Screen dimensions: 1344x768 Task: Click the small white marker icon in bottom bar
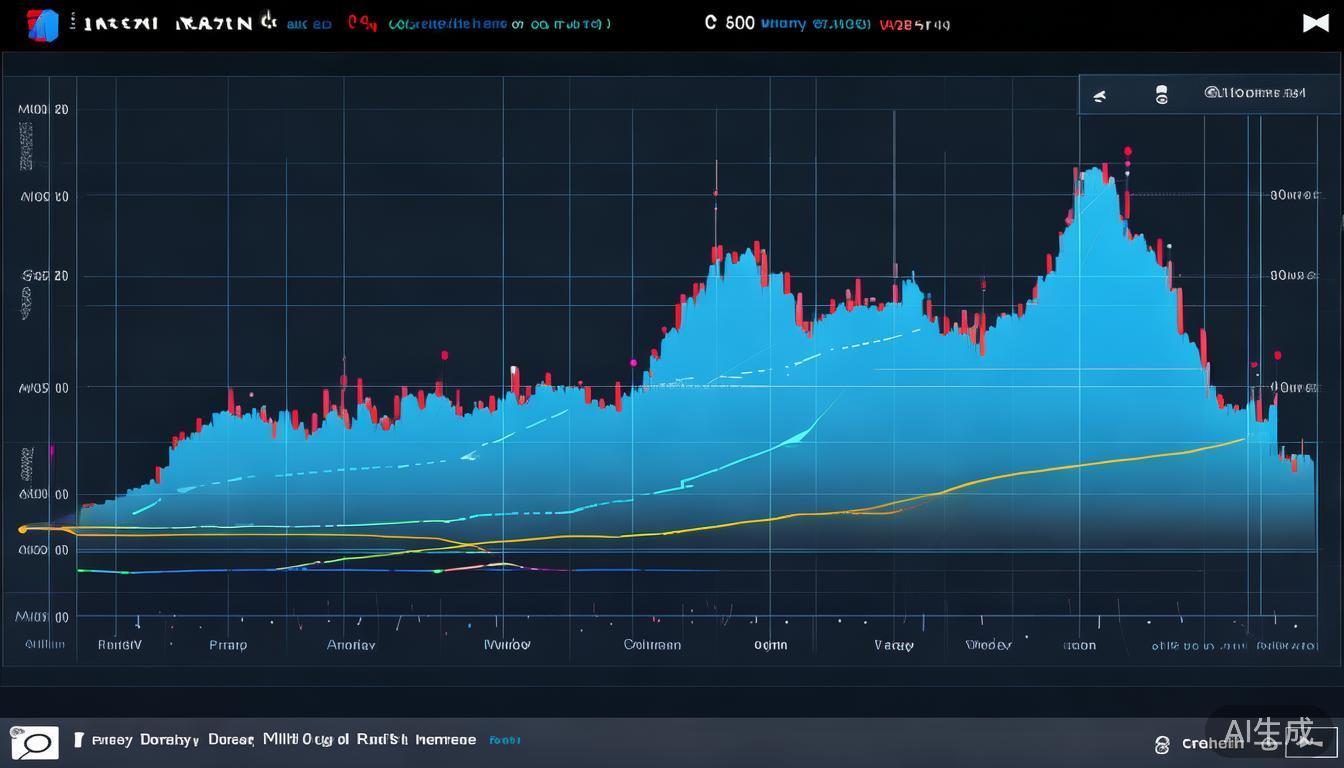[x=79, y=740]
